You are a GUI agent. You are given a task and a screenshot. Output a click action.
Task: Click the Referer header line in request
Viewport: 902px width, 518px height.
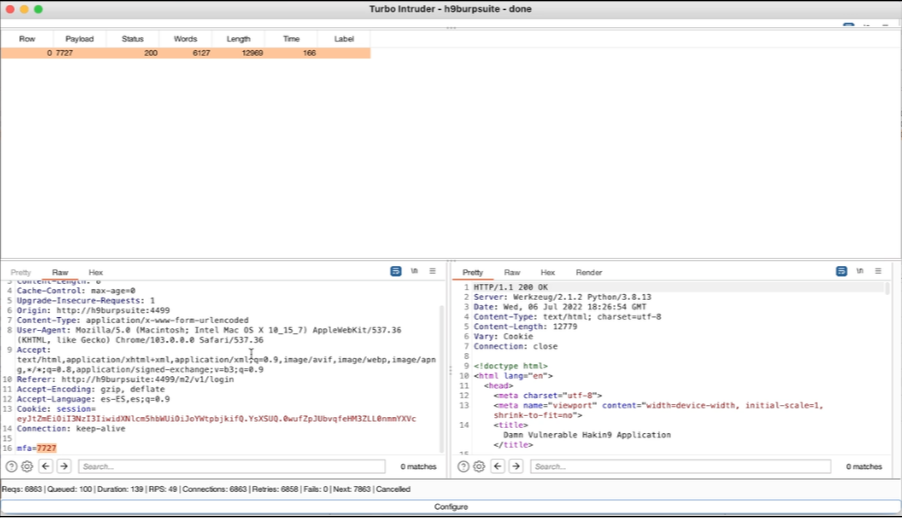click(x=125, y=379)
